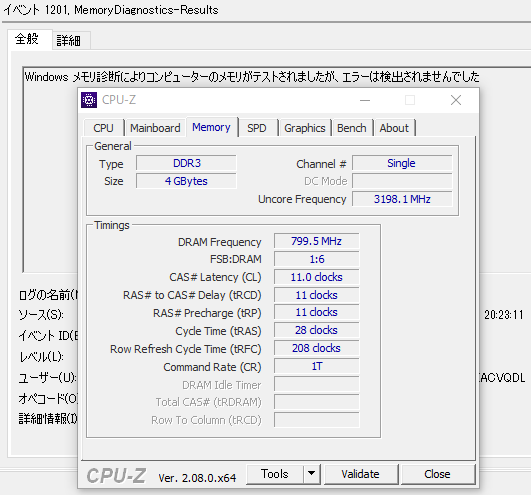Select the SPD tab
Image resolution: width=531 pixels, height=495 pixels.
coord(257,128)
